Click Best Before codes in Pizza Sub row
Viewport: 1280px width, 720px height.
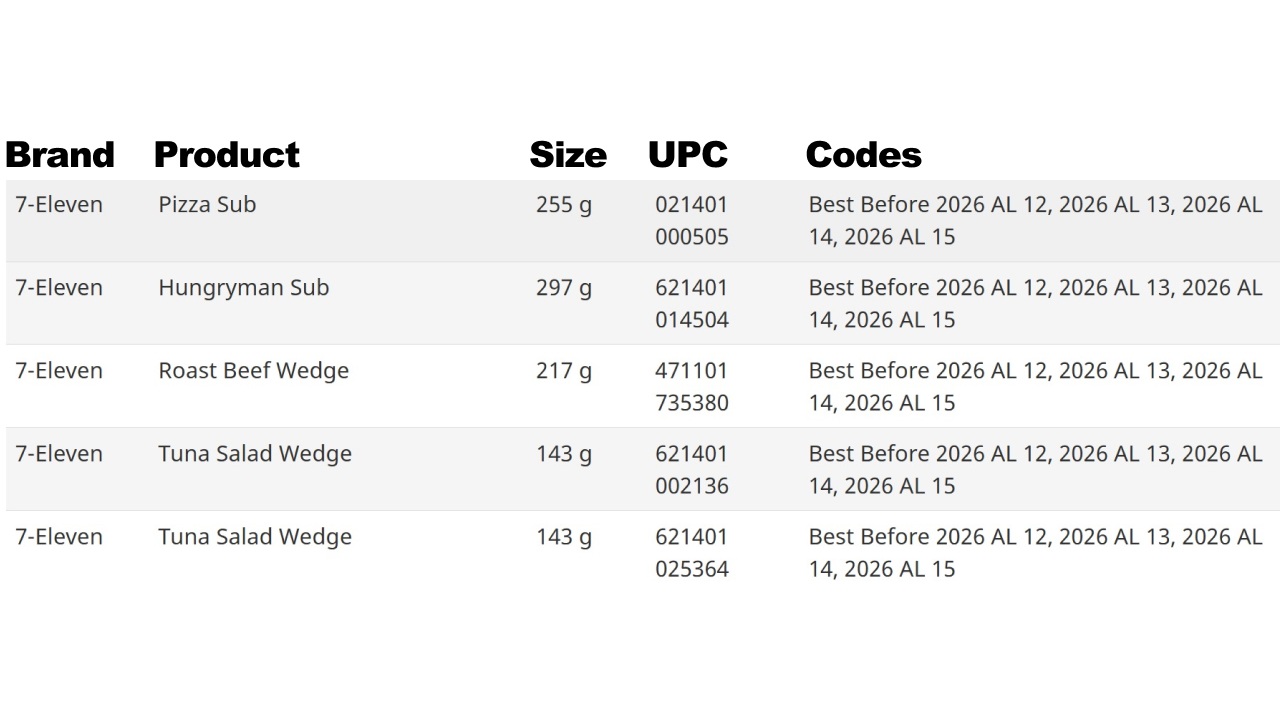[1036, 220]
